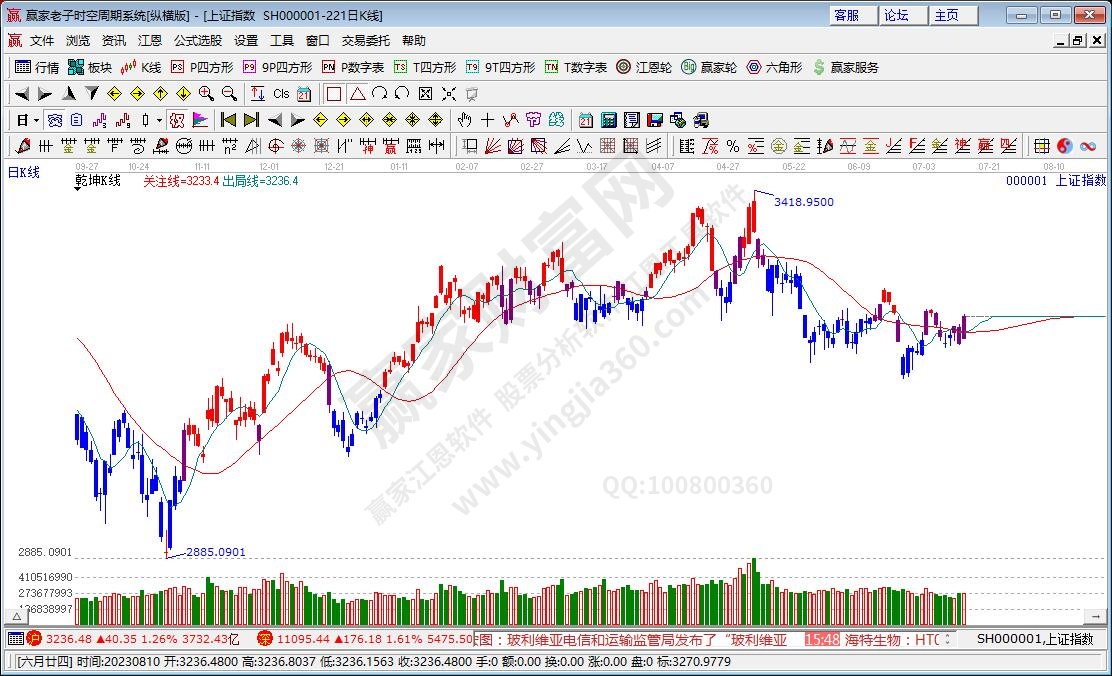Expand the candlestick style dropdown arrow
1112x676 pixels.
click(160, 120)
